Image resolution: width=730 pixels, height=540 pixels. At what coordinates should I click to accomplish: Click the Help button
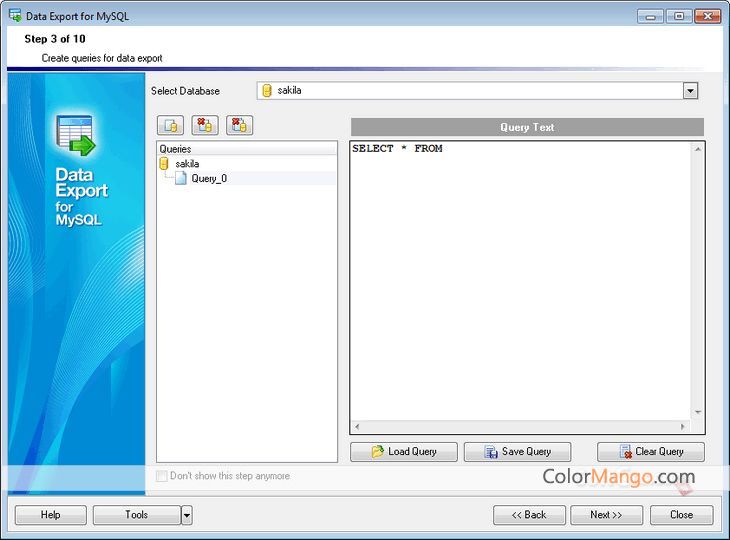(x=51, y=515)
